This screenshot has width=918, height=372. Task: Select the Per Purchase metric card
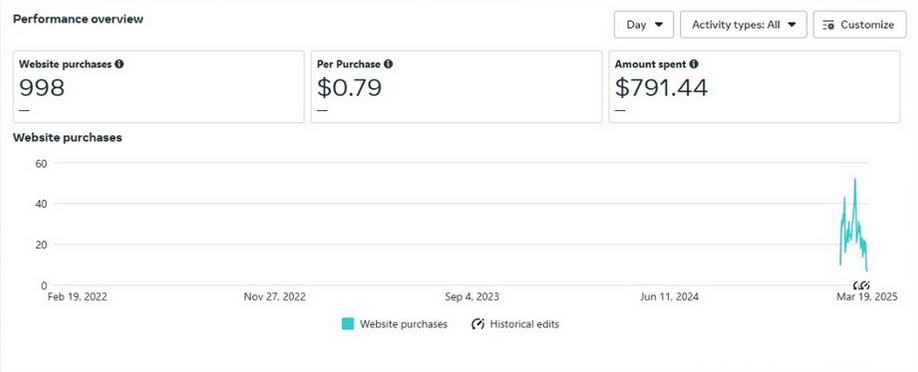456,87
